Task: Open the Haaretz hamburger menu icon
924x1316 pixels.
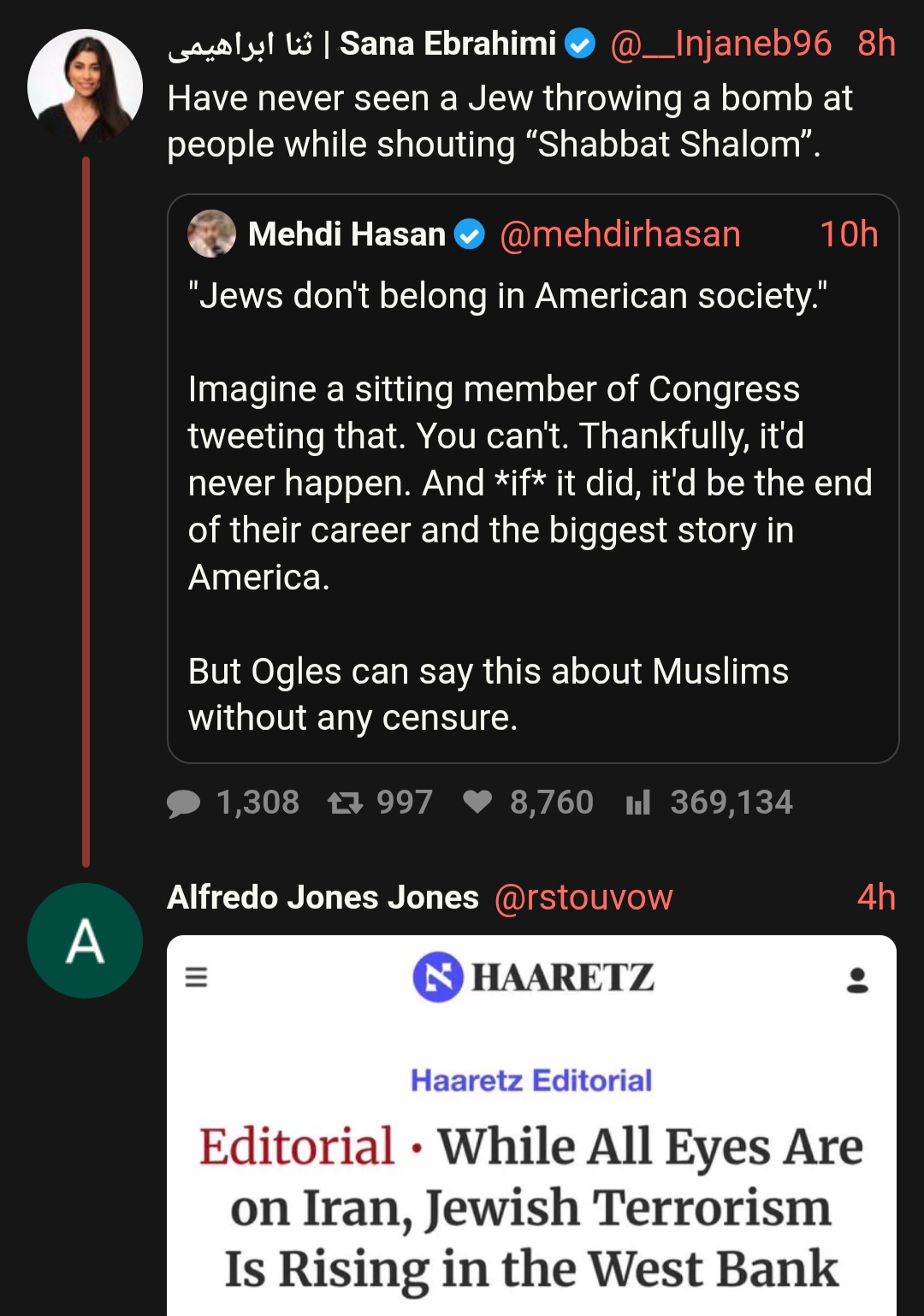Action: [197, 976]
